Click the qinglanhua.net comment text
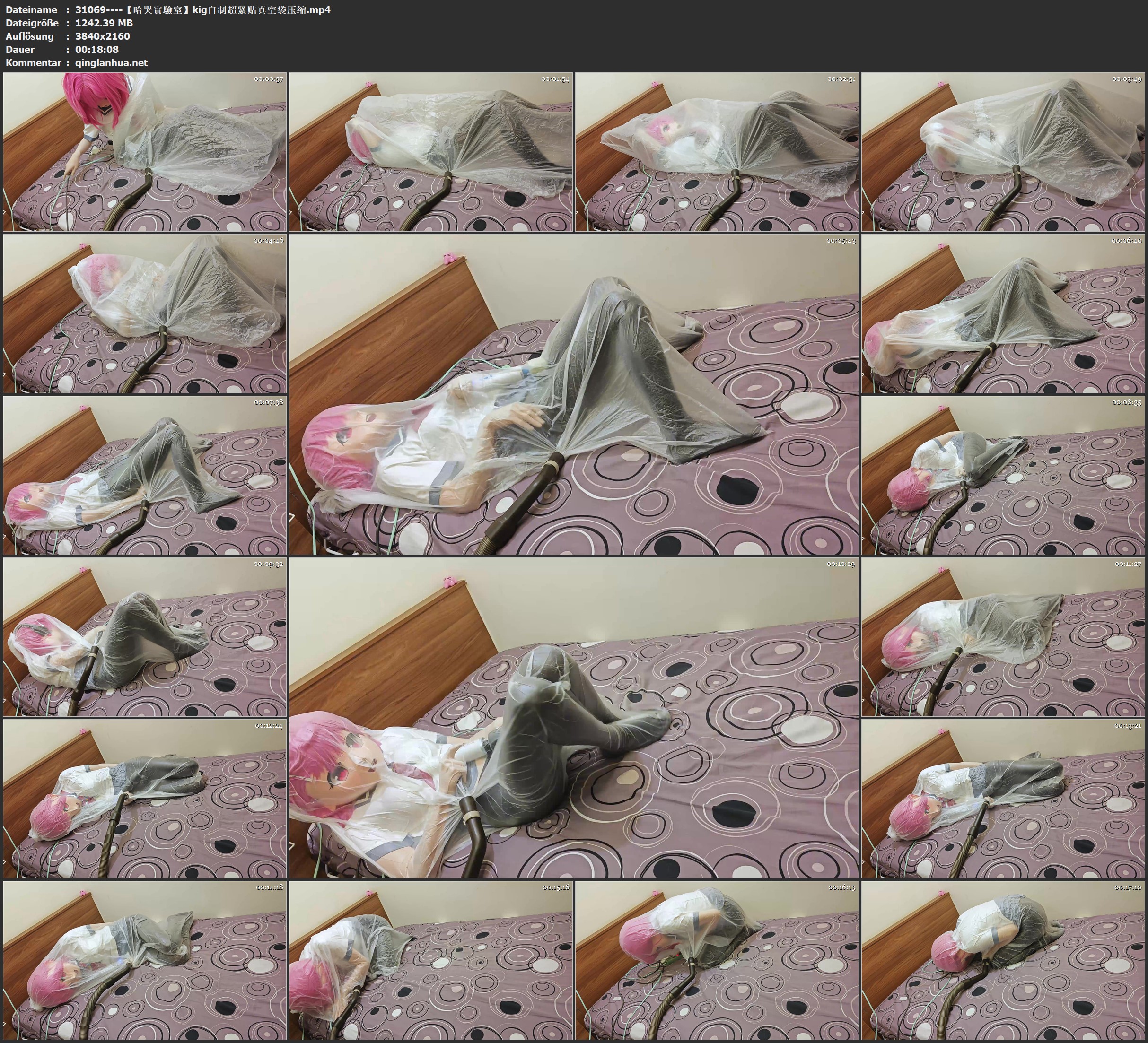1148x1043 pixels. [x=111, y=62]
